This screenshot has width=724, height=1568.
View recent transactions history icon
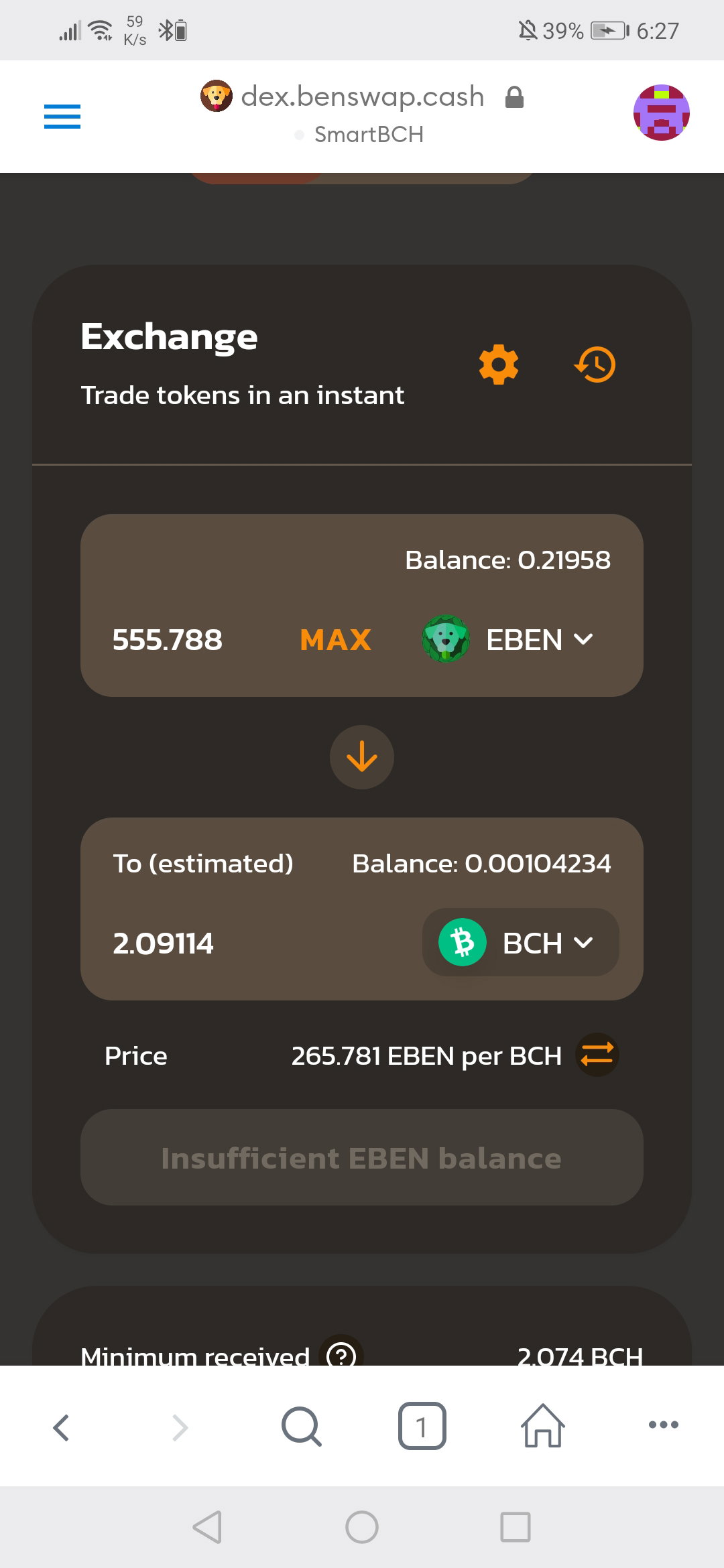click(595, 365)
